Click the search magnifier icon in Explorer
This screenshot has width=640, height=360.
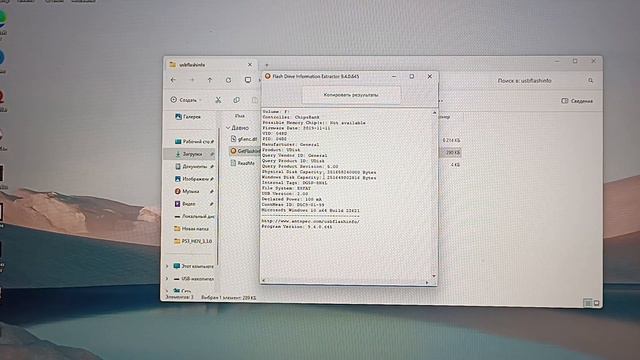coord(591,81)
